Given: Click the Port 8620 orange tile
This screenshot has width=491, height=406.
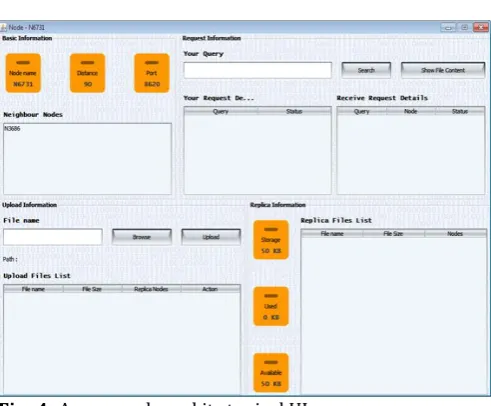Looking at the screenshot, I should tap(152, 73).
